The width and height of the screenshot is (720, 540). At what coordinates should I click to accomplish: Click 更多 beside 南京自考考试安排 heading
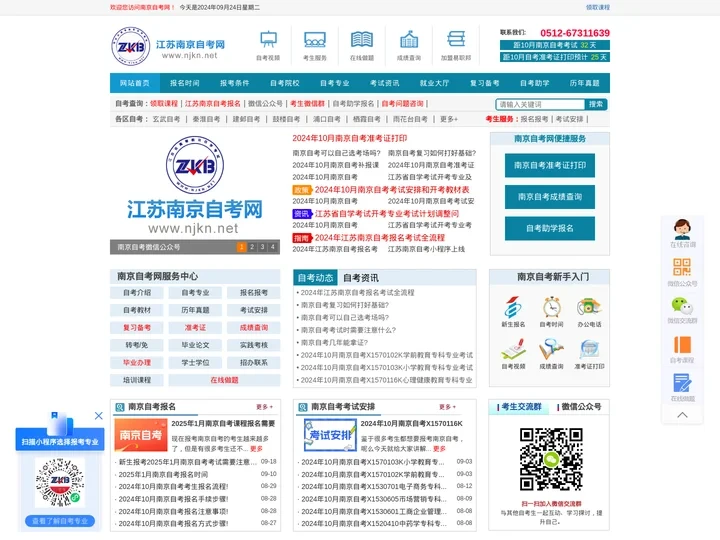[x=447, y=407]
